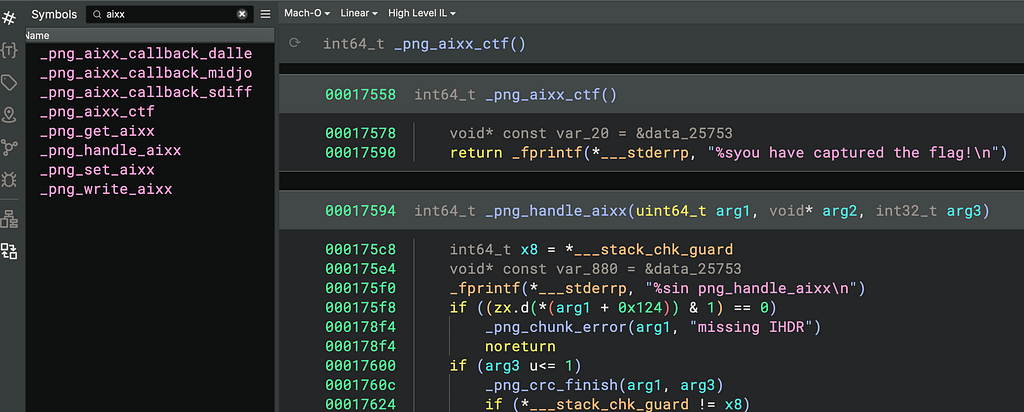Select symbol _png_write_aixx

tap(106, 190)
